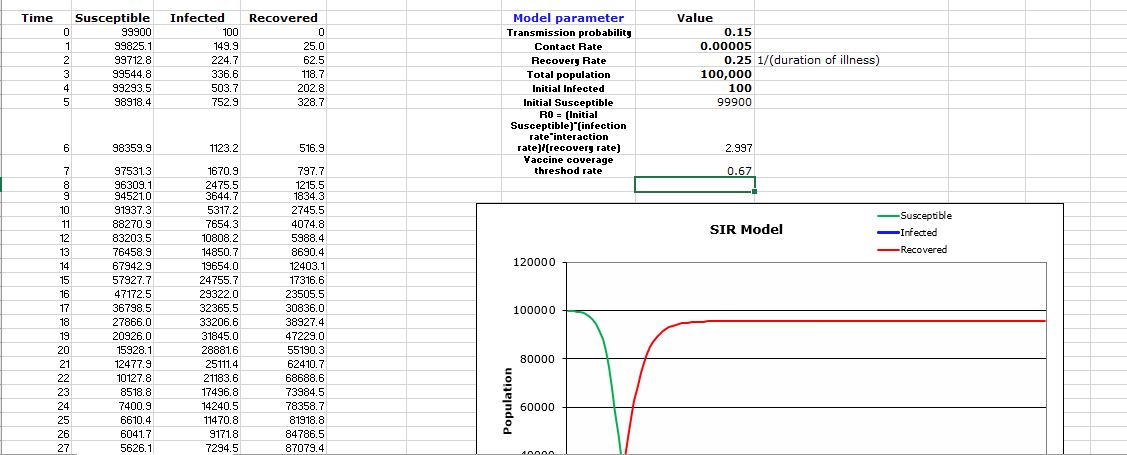Click the Transmission probability label cell

[x=569, y=32]
